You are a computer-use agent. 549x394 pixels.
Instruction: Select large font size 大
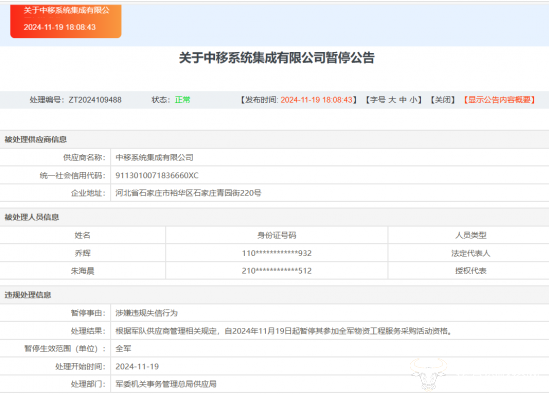click(392, 100)
